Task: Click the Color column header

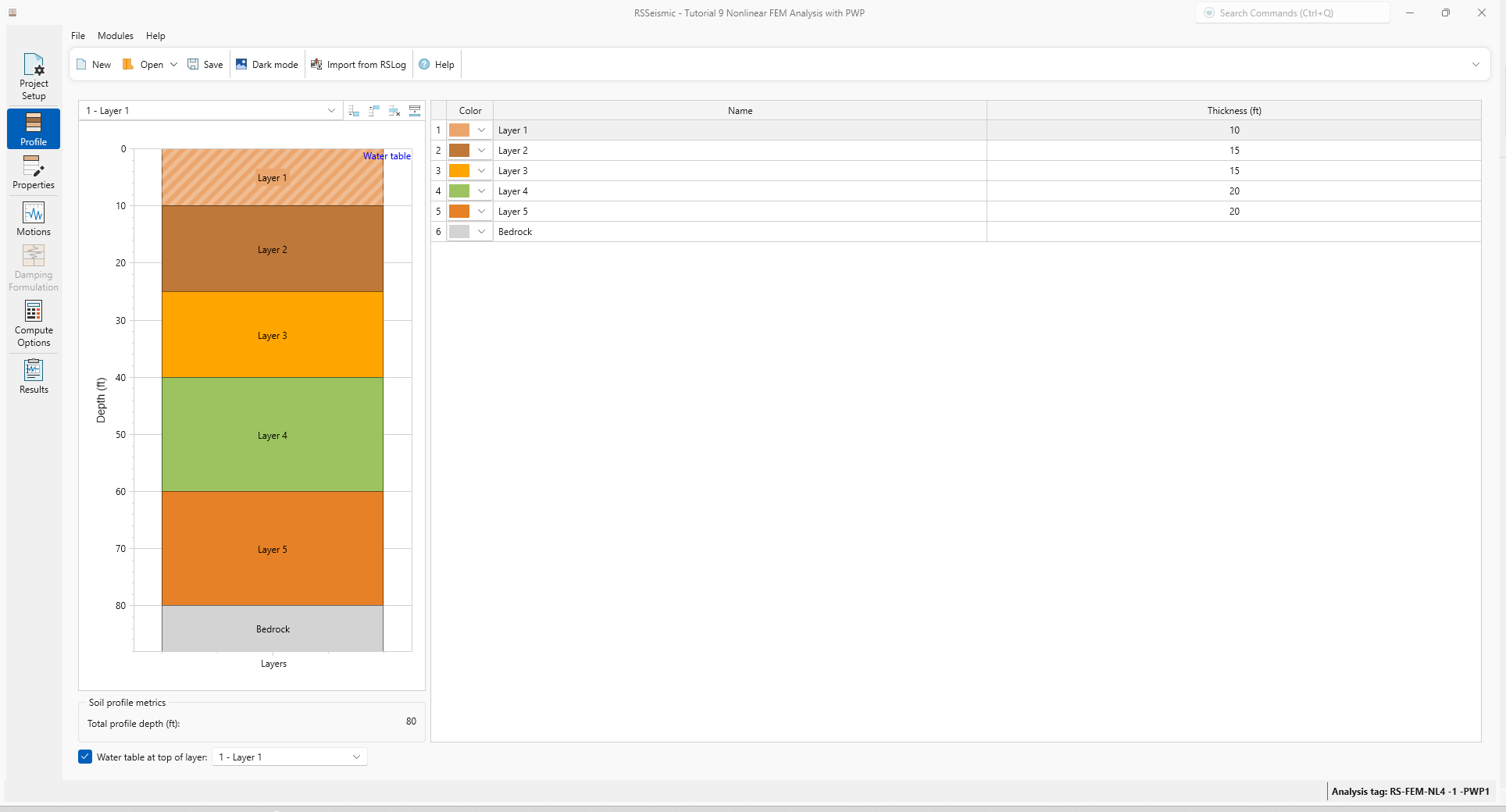Action: coord(470,111)
